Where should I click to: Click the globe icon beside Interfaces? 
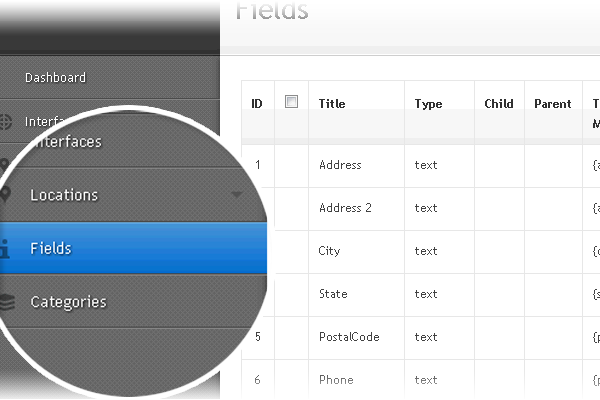[x=5, y=122]
